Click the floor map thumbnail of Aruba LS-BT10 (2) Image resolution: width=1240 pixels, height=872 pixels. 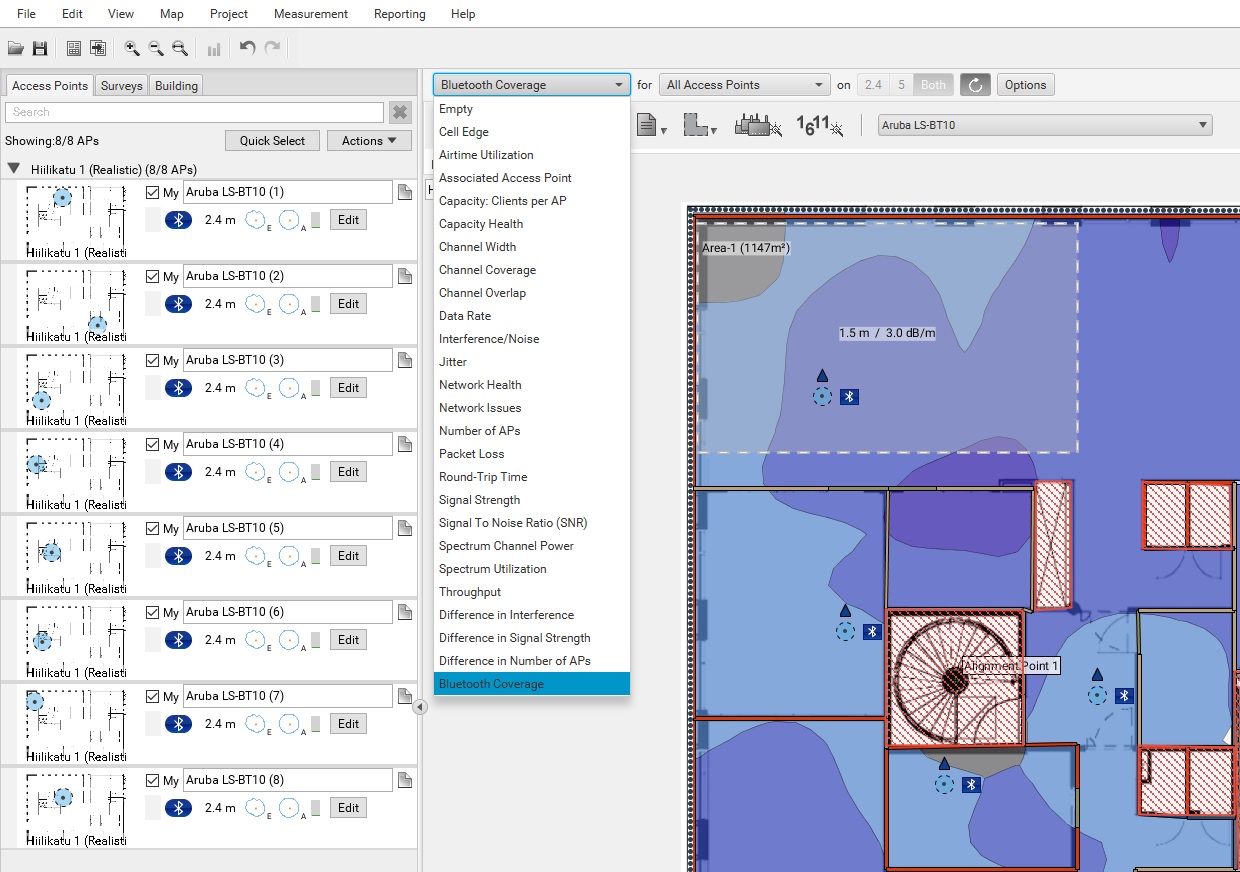click(x=76, y=304)
